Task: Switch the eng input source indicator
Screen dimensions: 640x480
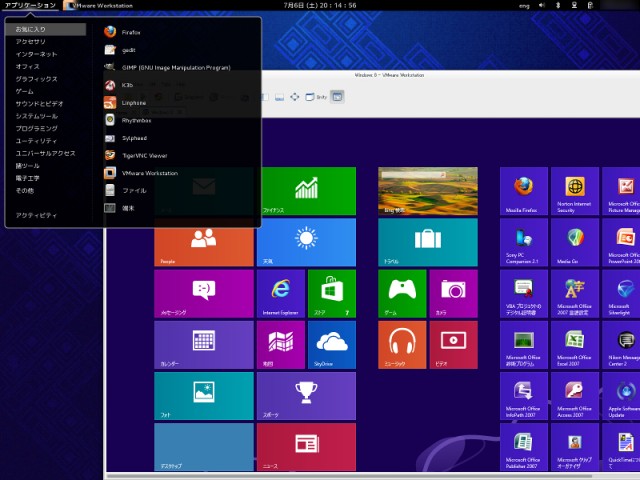Action: (x=524, y=6)
